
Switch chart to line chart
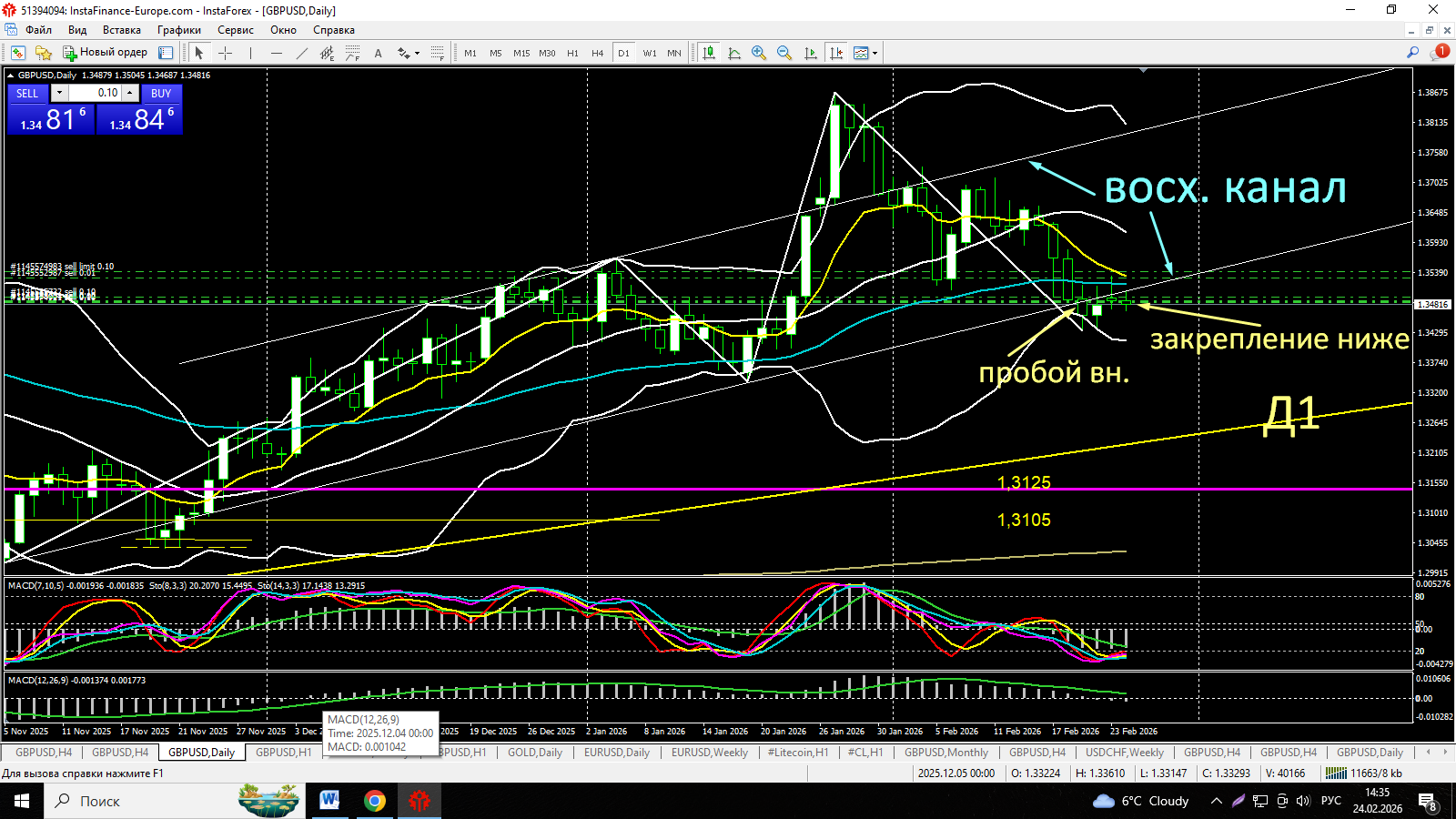click(733, 53)
